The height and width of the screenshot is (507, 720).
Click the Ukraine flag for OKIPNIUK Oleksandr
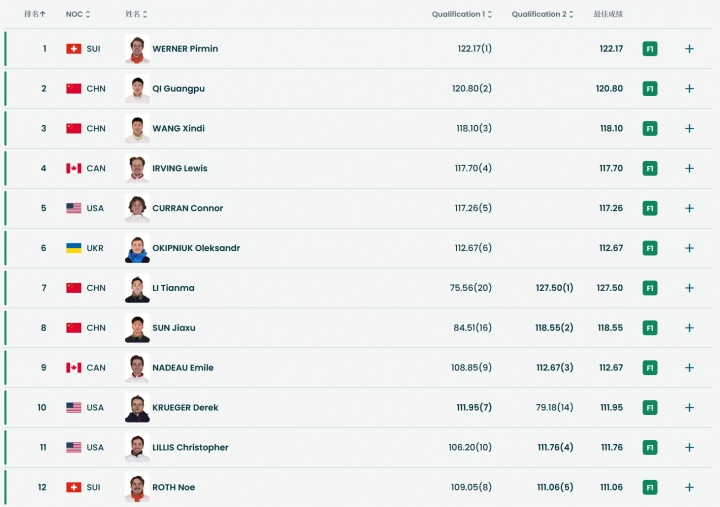coord(73,248)
